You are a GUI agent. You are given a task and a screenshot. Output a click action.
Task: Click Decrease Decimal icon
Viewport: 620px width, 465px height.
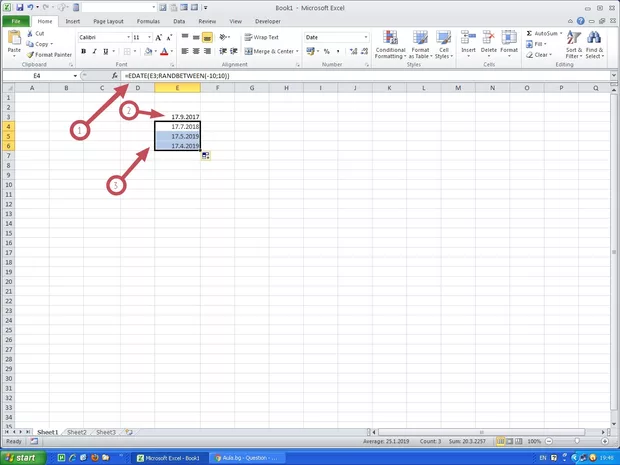coord(364,51)
